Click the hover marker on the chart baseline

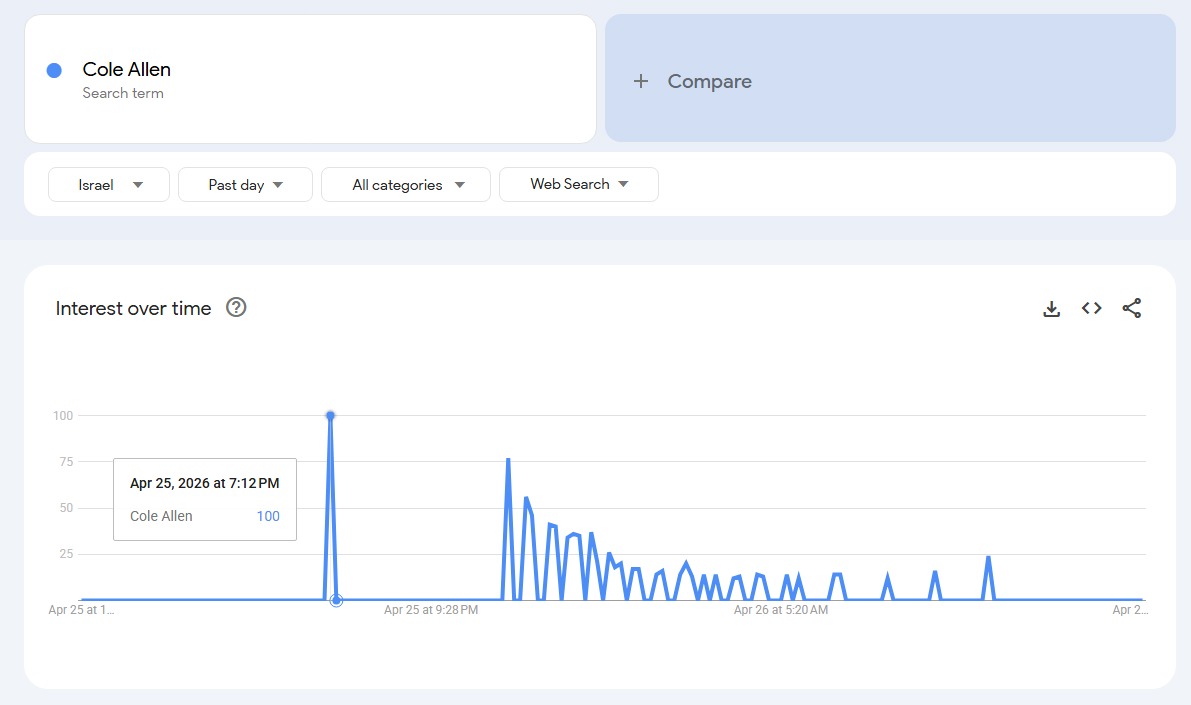tap(336, 600)
